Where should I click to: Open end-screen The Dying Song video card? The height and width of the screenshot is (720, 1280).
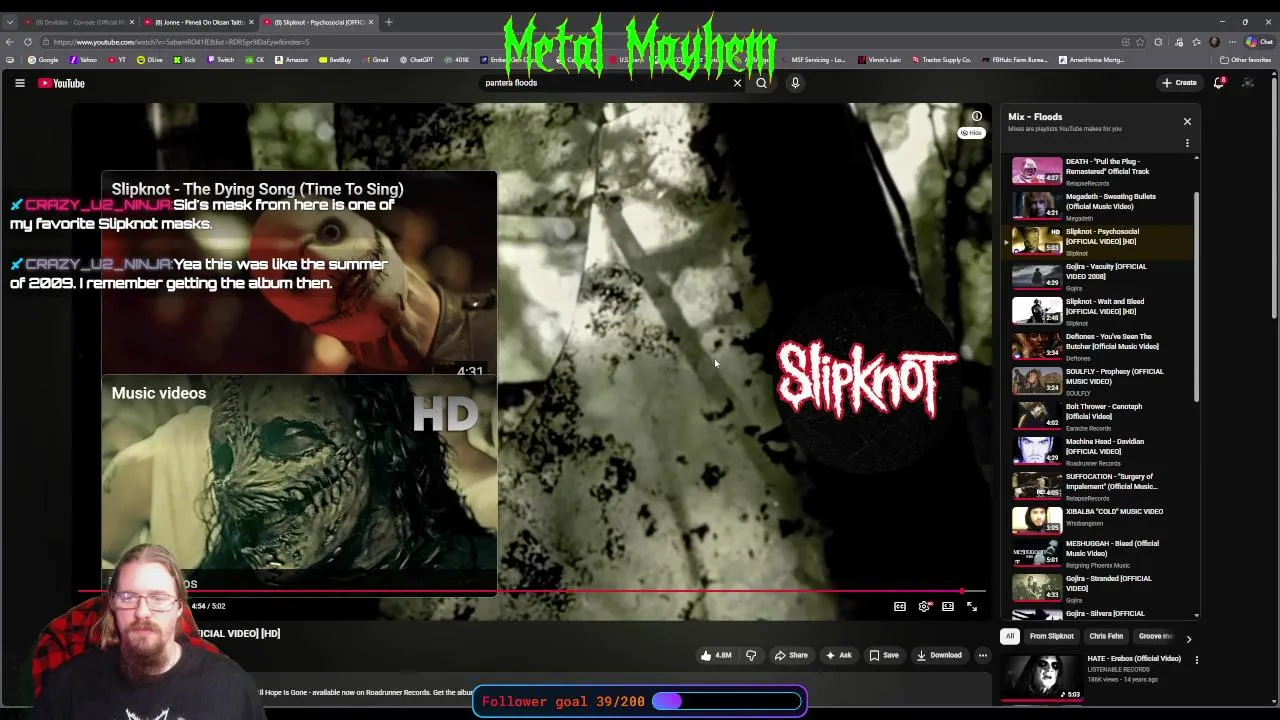pyautogui.click(x=299, y=273)
